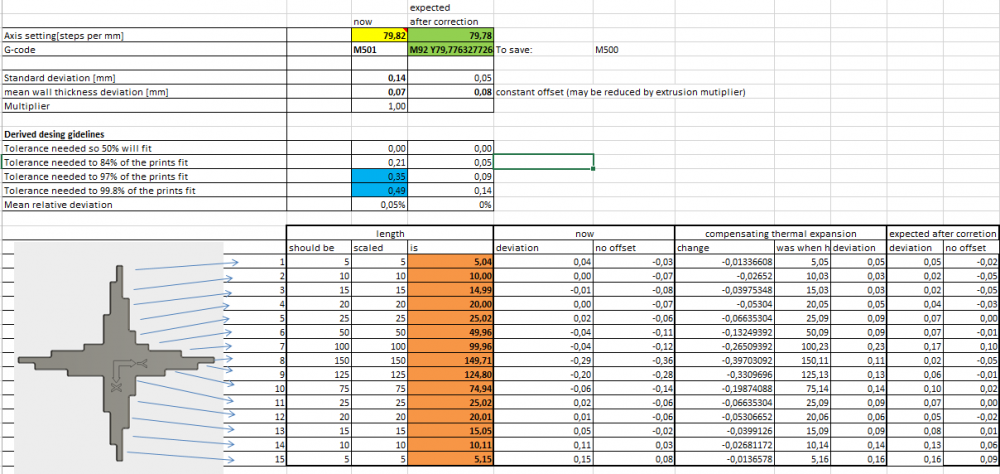
Task: Select the change value -0,0136578
Action: pos(724,457)
